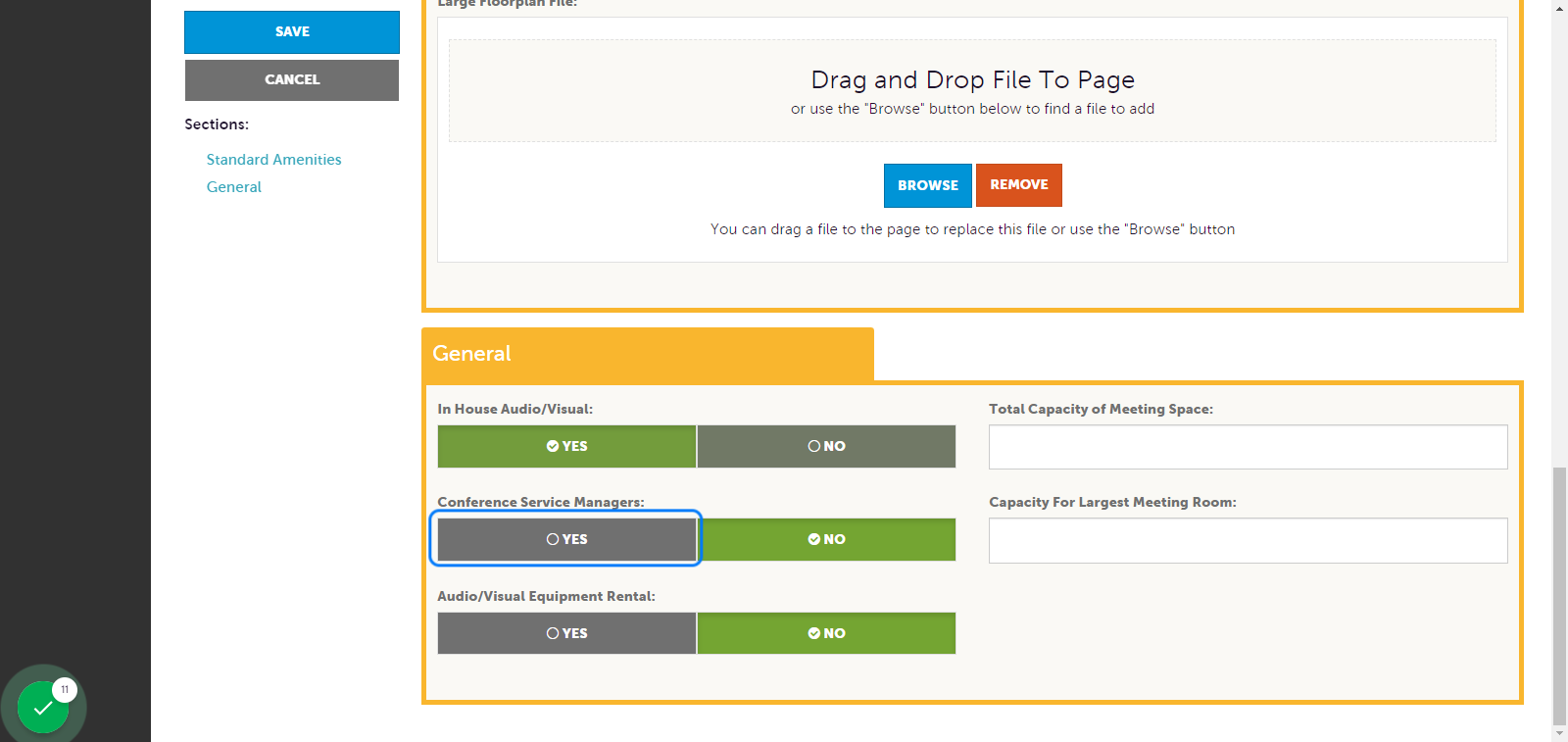This screenshot has width=1568, height=742.
Task: Choose YES for Conference Service Managers
Action: click(566, 539)
